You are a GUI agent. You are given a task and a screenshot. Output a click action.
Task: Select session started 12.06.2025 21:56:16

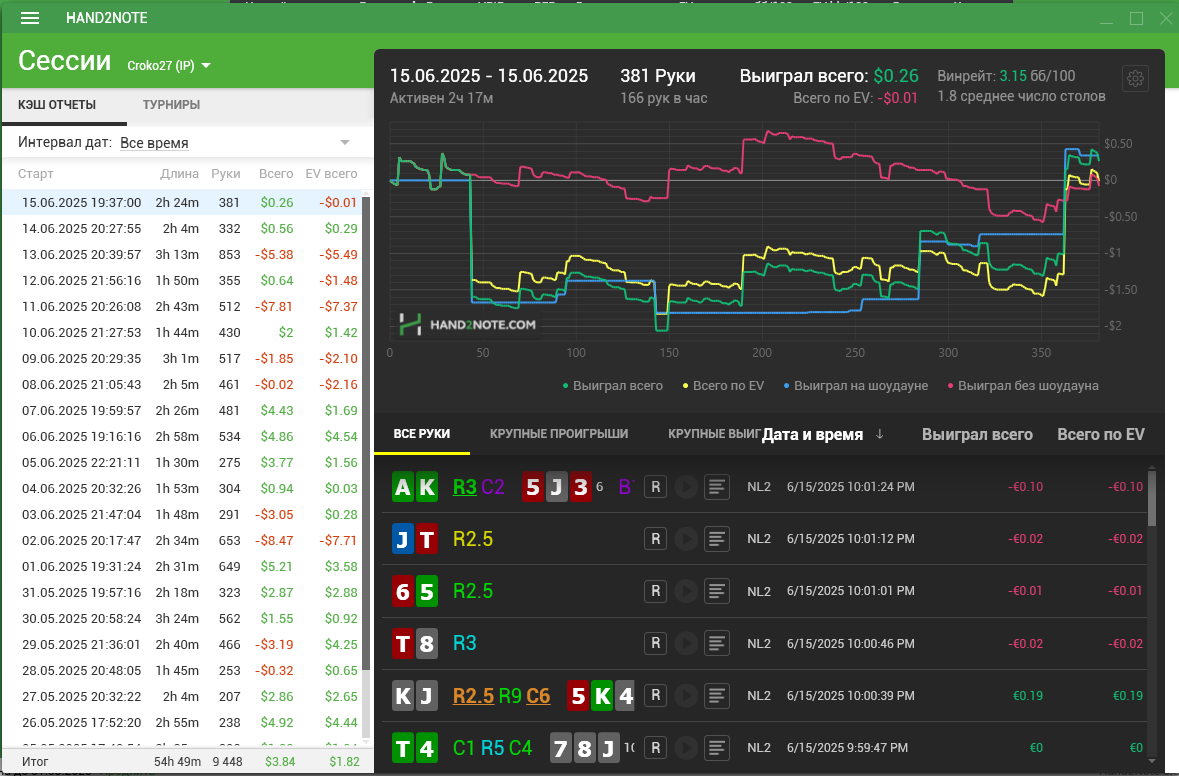(x=182, y=280)
